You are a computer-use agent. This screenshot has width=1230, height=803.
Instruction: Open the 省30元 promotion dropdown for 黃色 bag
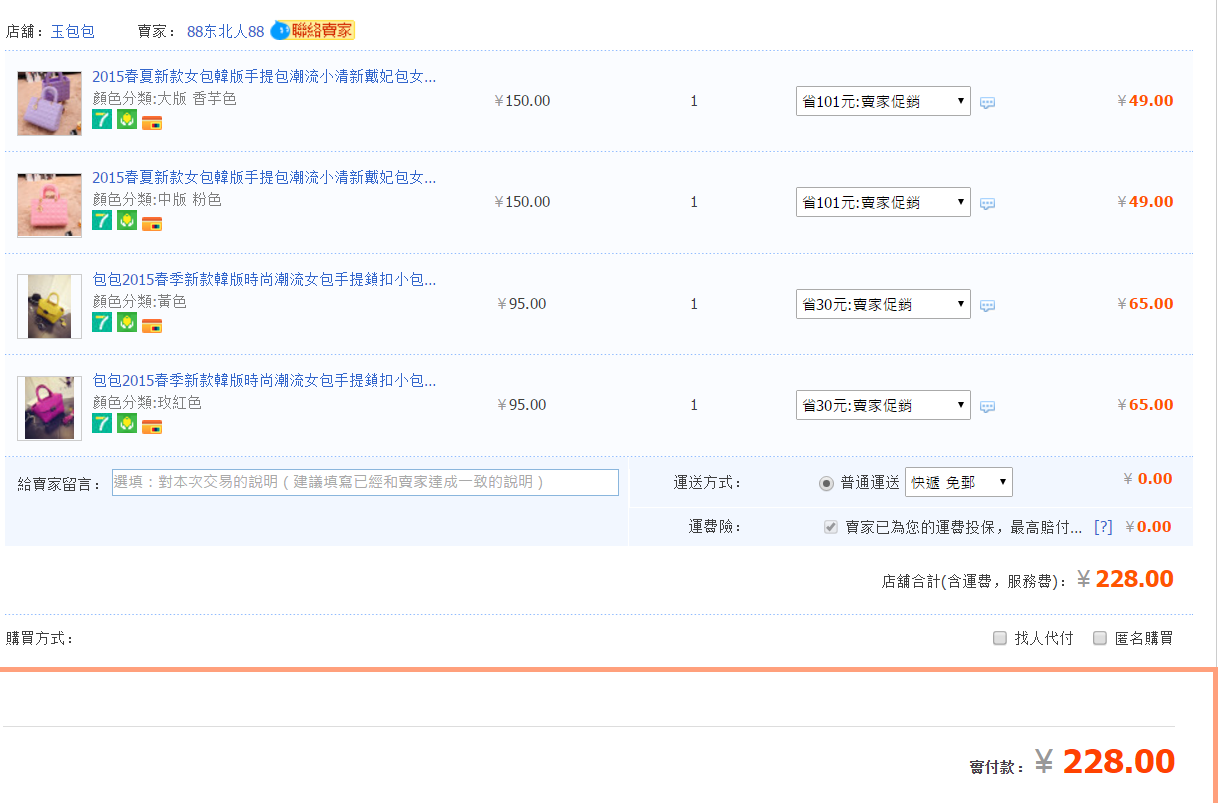tap(883, 304)
